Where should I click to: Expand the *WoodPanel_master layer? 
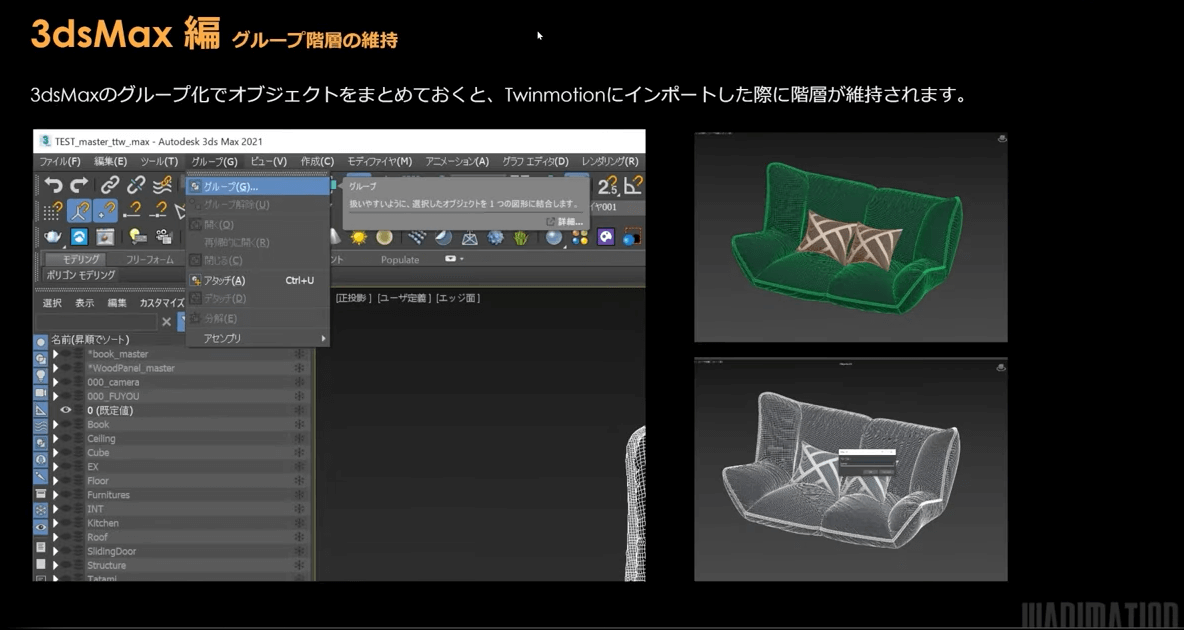point(55,368)
